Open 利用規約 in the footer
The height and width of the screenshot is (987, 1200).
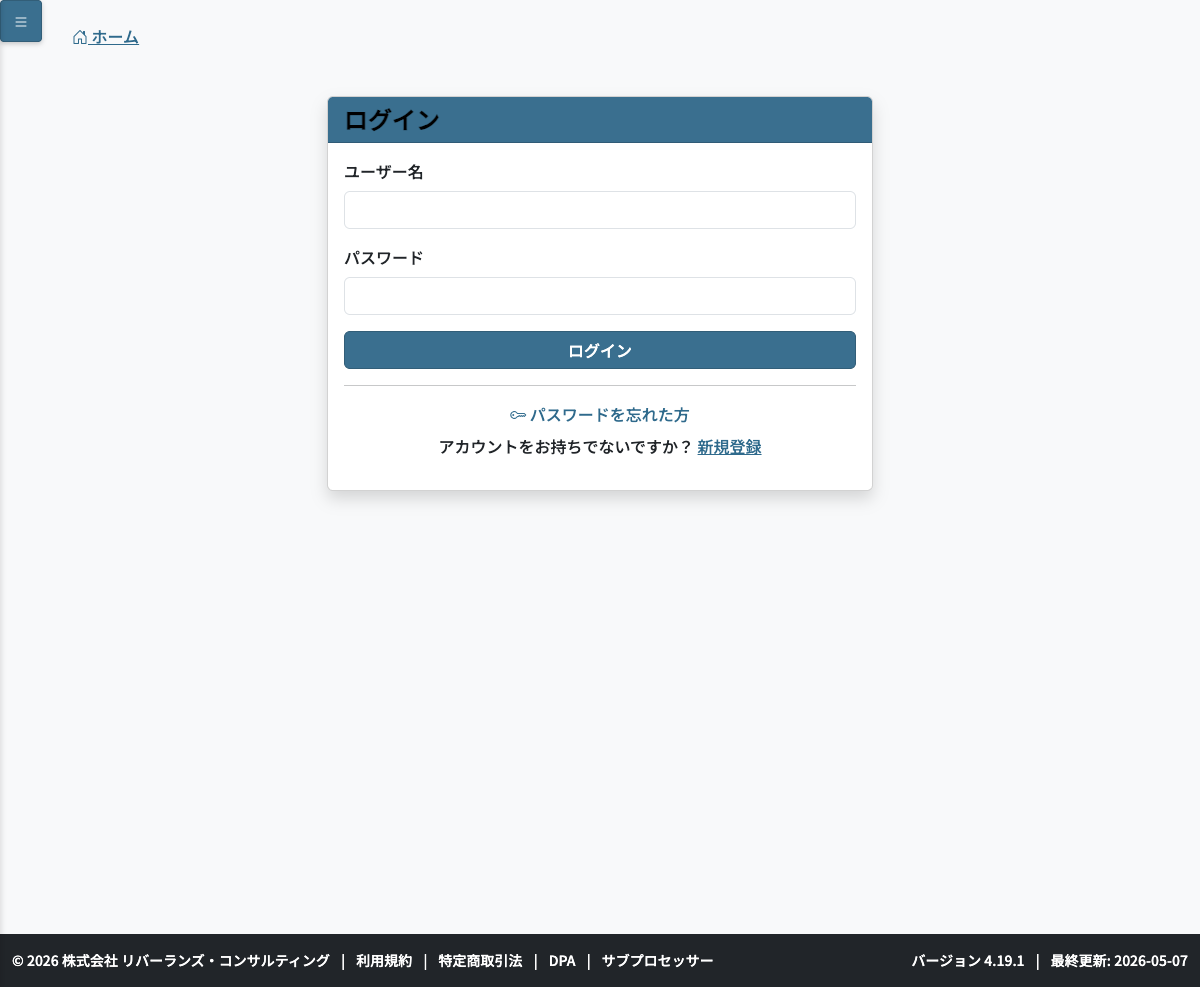click(384, 961)
